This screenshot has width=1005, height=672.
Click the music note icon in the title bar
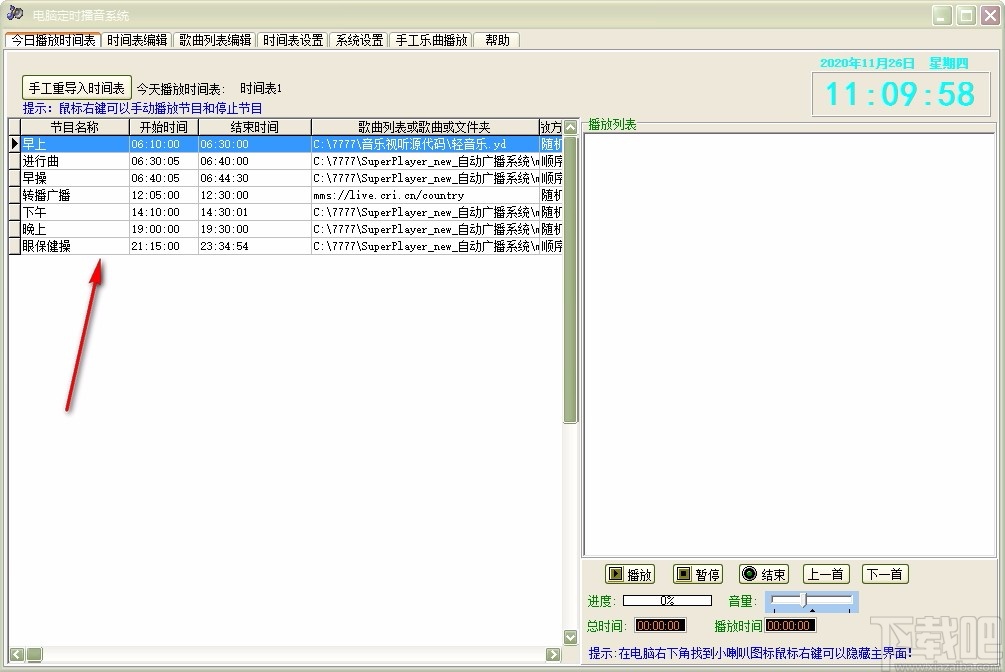13,13
